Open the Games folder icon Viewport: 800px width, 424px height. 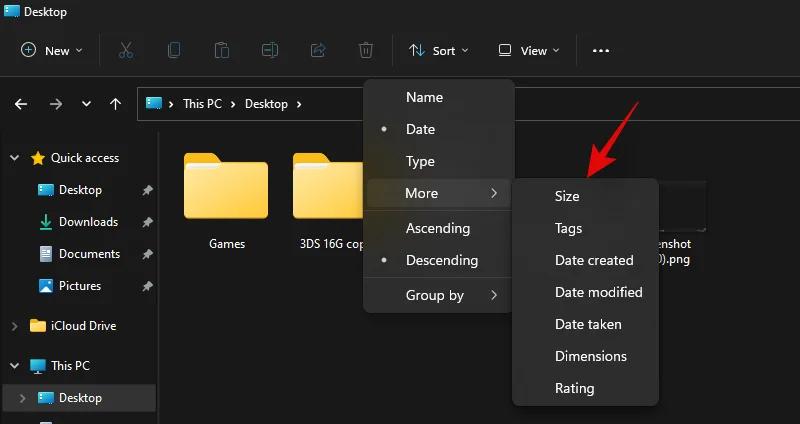[226, 186]
